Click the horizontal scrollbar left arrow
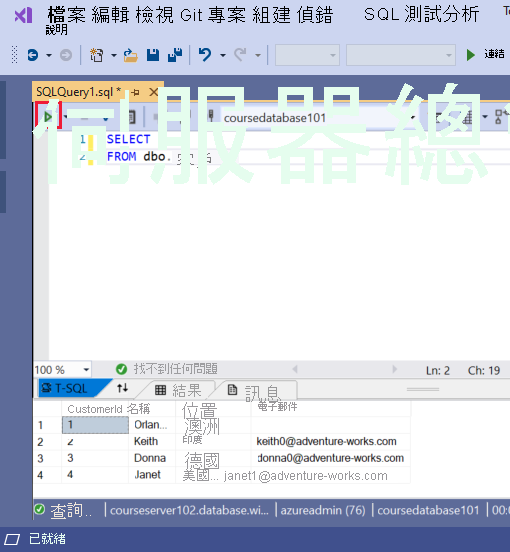Viewport: 510px width, 552px height. pyautogui.click(x=295, y=369)
